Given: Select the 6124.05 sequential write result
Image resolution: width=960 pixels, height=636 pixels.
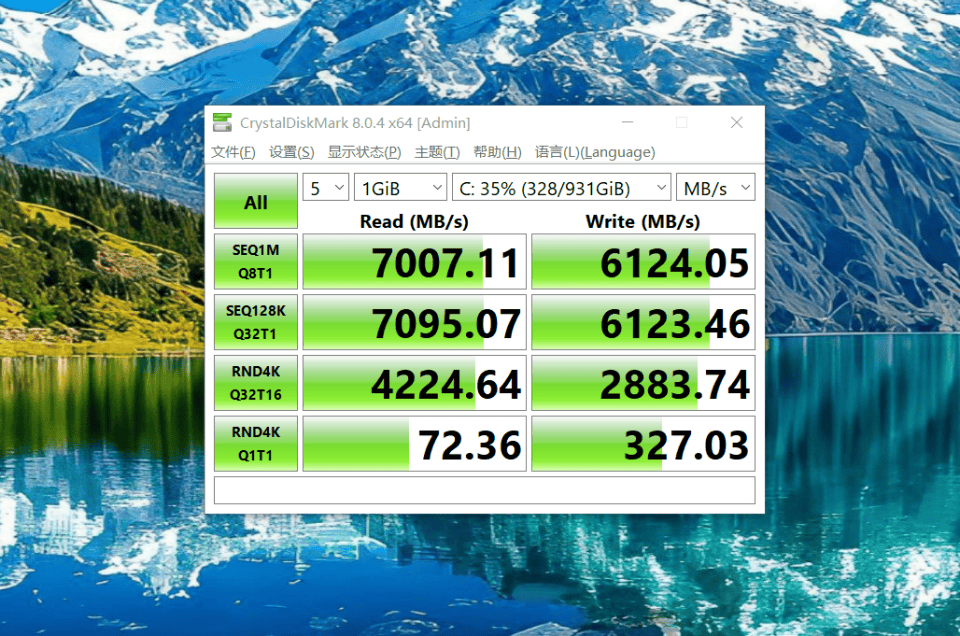Looking at the screenshot, I should coord(643,261).
